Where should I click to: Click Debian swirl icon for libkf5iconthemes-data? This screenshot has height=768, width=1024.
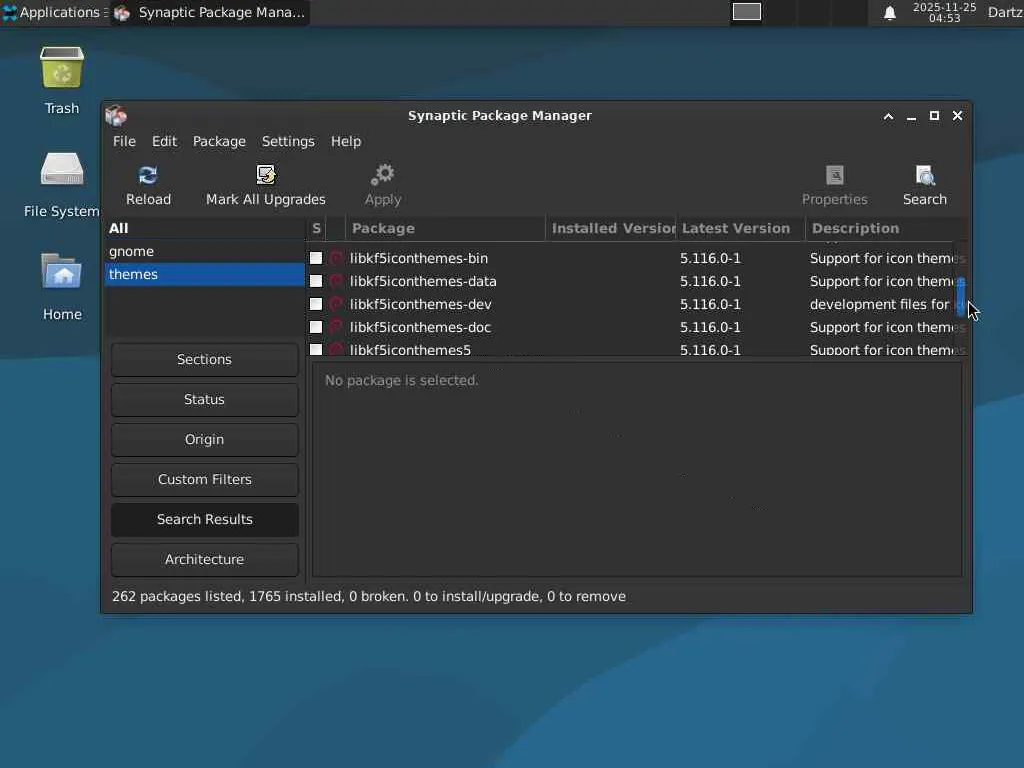[336, 281]
